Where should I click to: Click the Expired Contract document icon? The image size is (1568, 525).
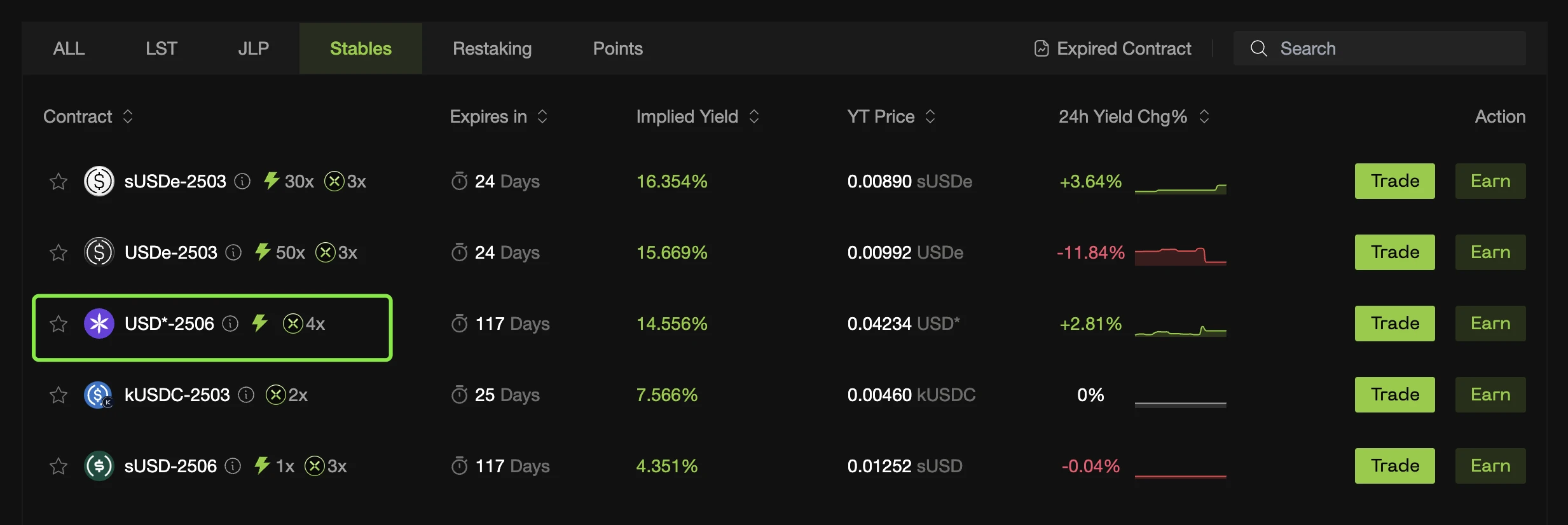click(x=1042, y=48)
